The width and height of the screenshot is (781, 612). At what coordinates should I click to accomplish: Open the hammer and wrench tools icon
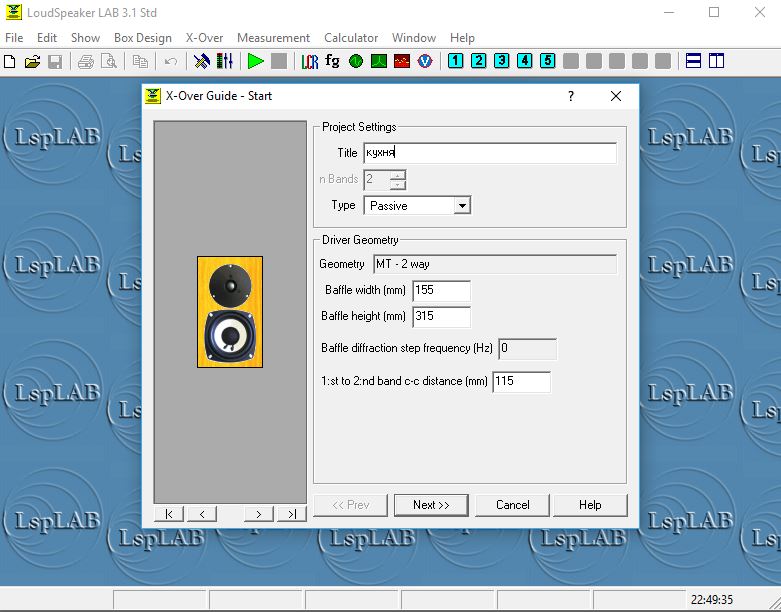pyautogui.click(x=202, y=61)
